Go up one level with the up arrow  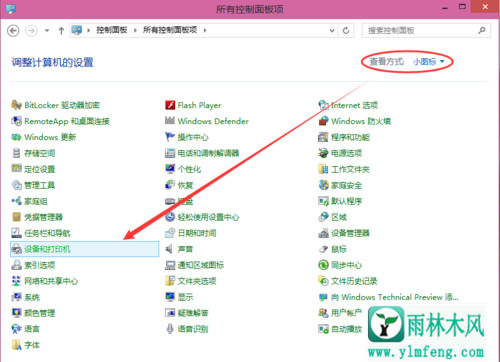61,31
